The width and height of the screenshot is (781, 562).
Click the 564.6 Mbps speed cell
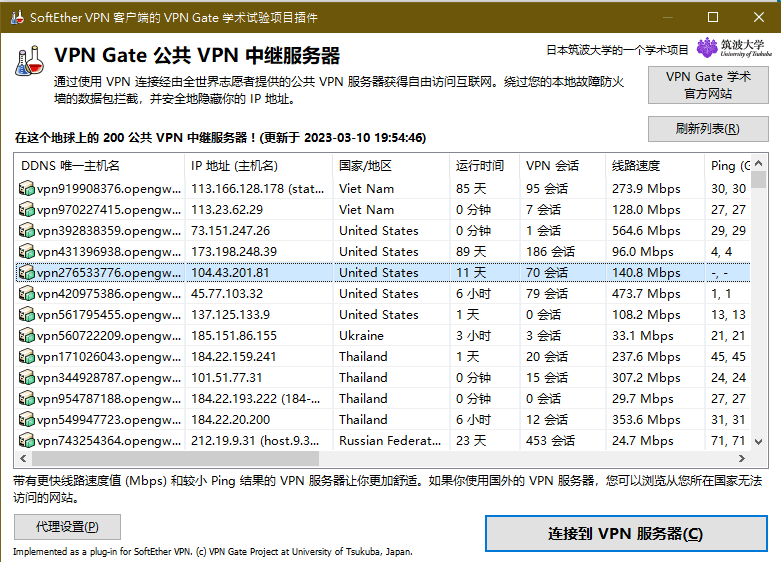(x=646, y=231)
